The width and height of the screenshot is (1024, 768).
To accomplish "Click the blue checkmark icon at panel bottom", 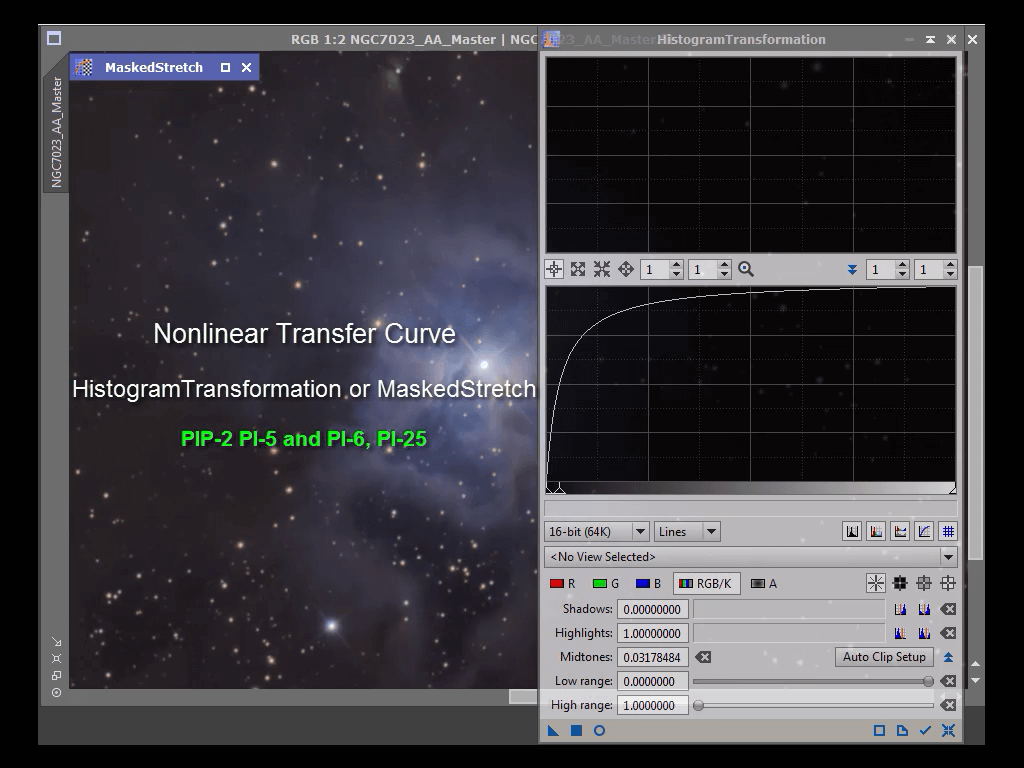I will [925, 731].
